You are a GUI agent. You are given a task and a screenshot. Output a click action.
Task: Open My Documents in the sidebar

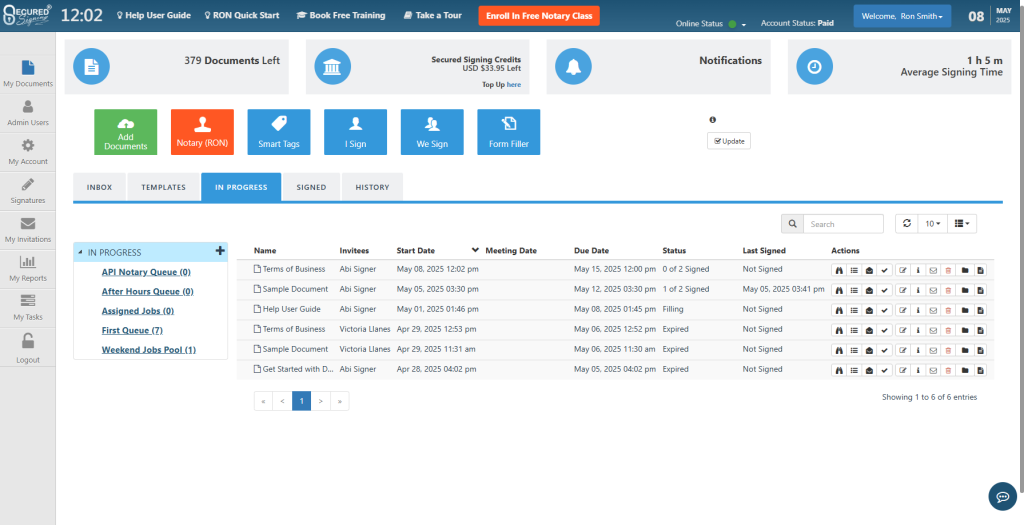click(27, 74)
